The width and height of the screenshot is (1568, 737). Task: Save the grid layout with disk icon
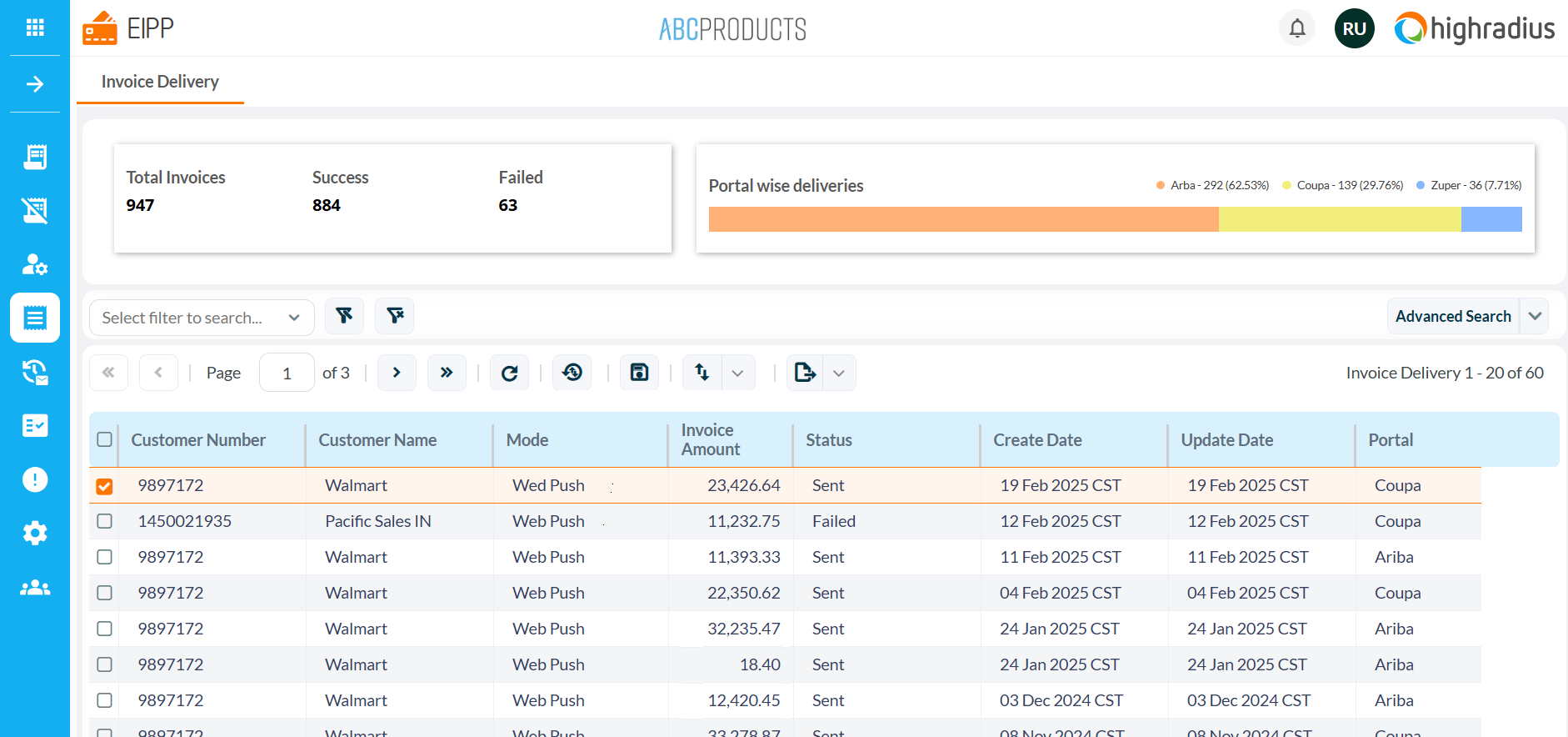click(x=639, y=373)
